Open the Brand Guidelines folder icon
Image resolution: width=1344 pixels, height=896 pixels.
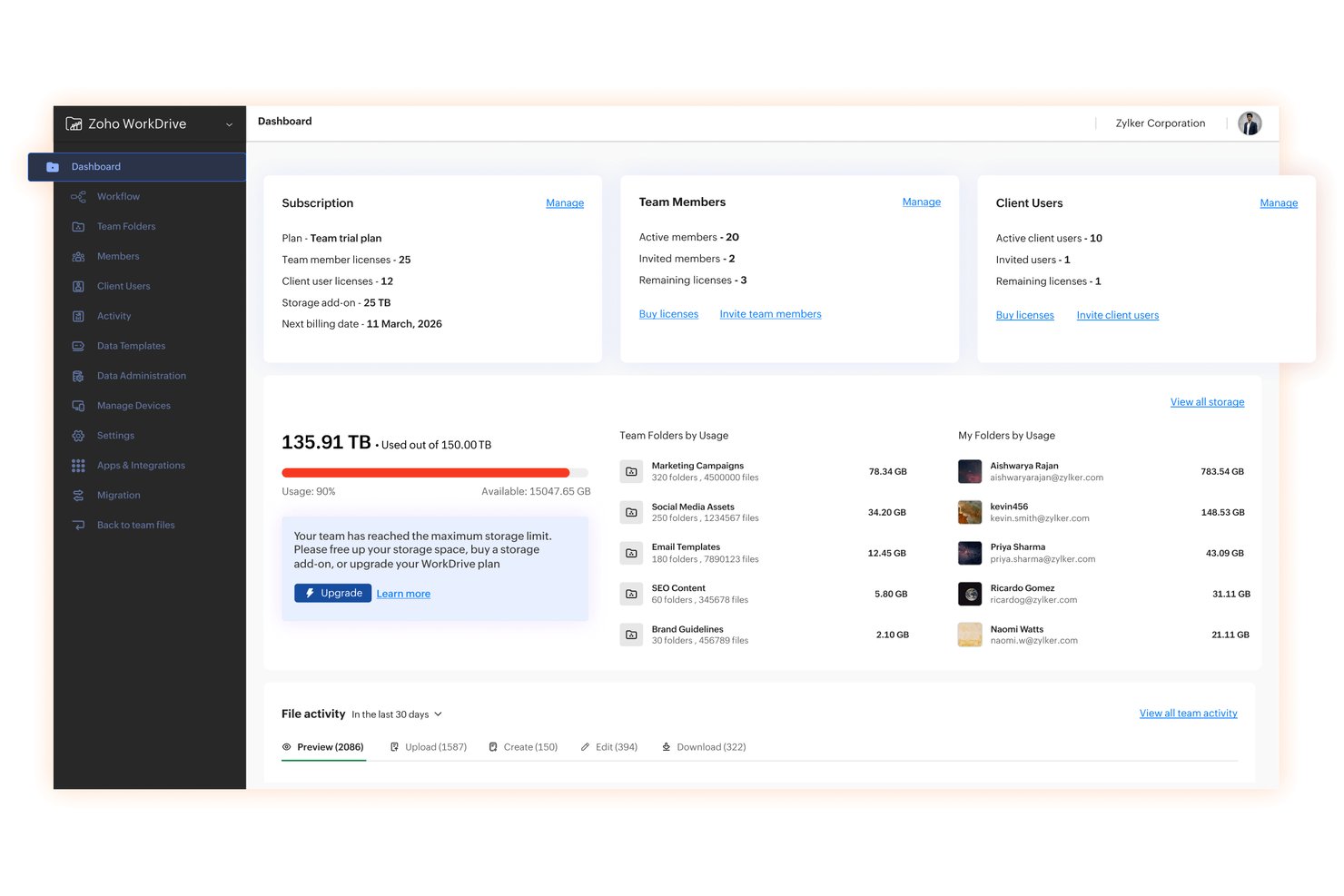point(631,635)
